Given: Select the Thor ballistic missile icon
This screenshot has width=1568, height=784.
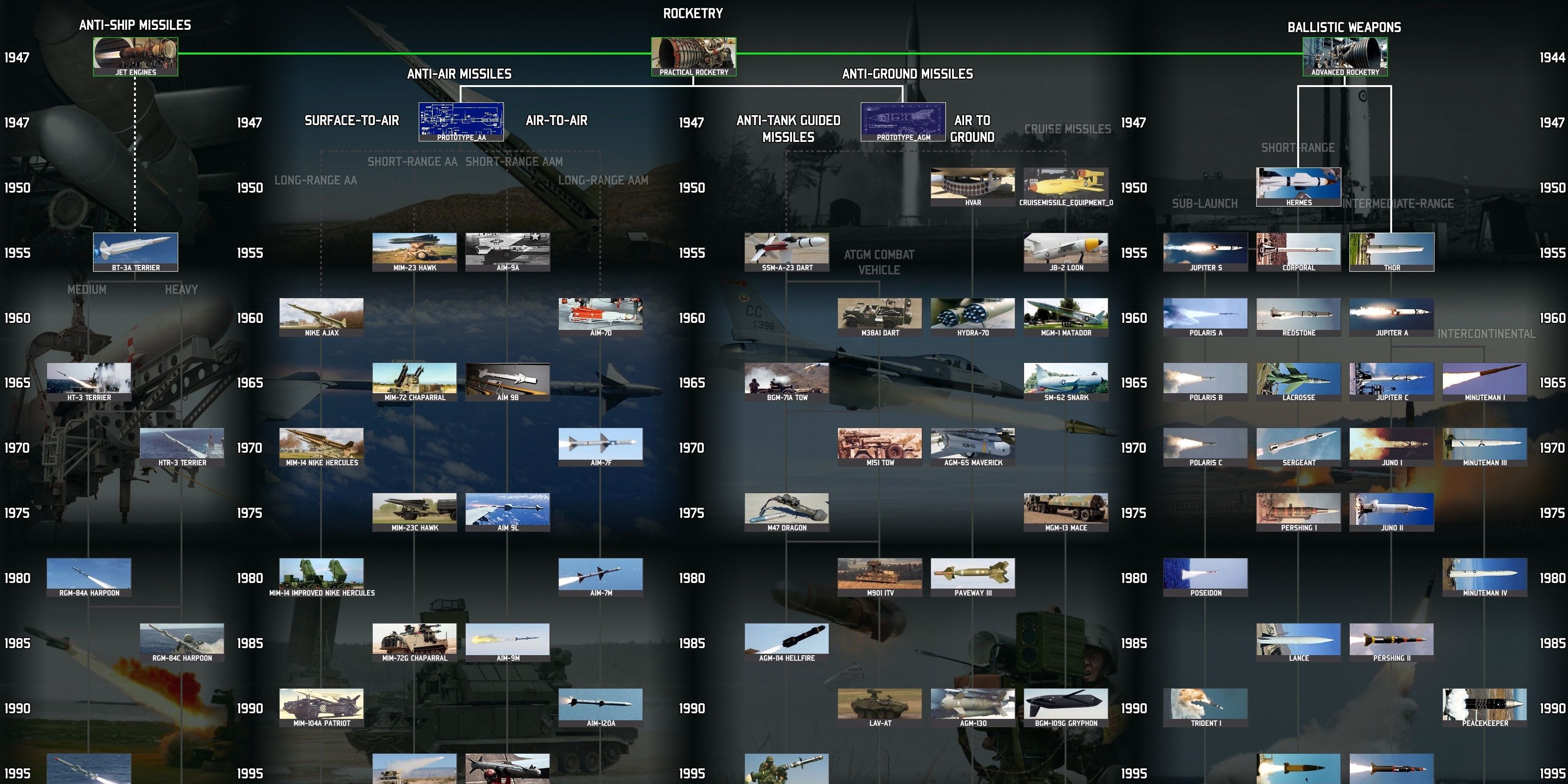Looking at the screenshot, I should pyautogui.click(x=1392, y=251).
